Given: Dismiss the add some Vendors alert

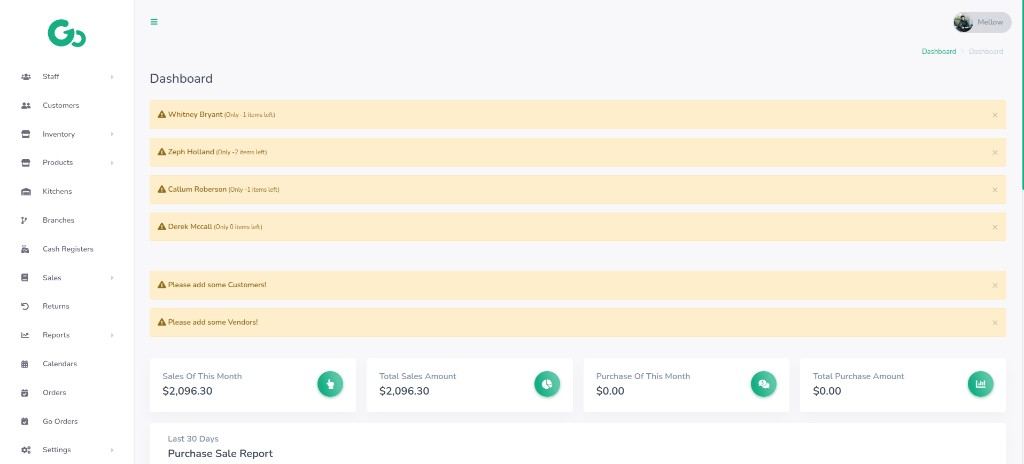Looking at the screenshot, I should 995,323.
